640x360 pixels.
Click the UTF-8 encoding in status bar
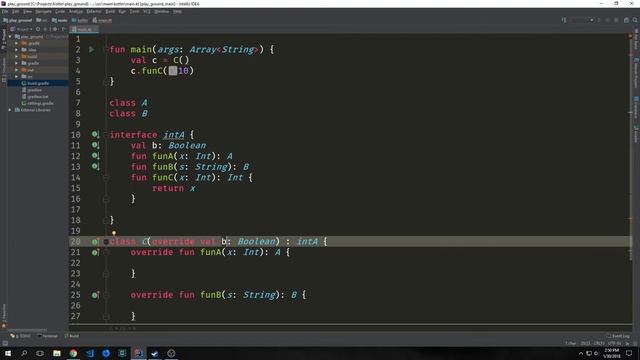tap(614, 343)
